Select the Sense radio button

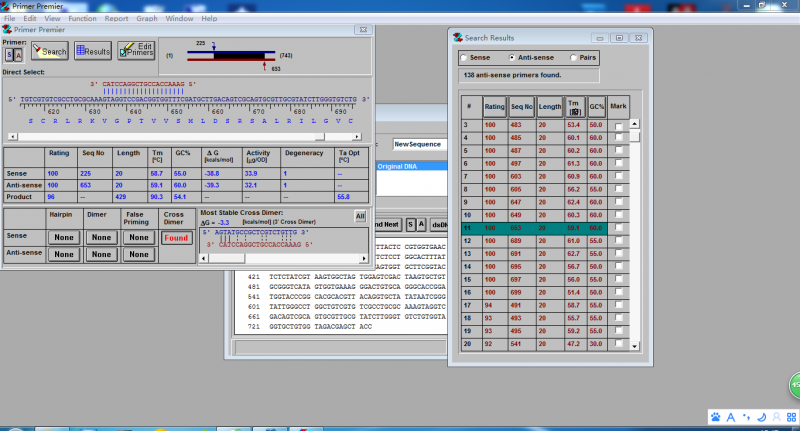coord(463,57)
